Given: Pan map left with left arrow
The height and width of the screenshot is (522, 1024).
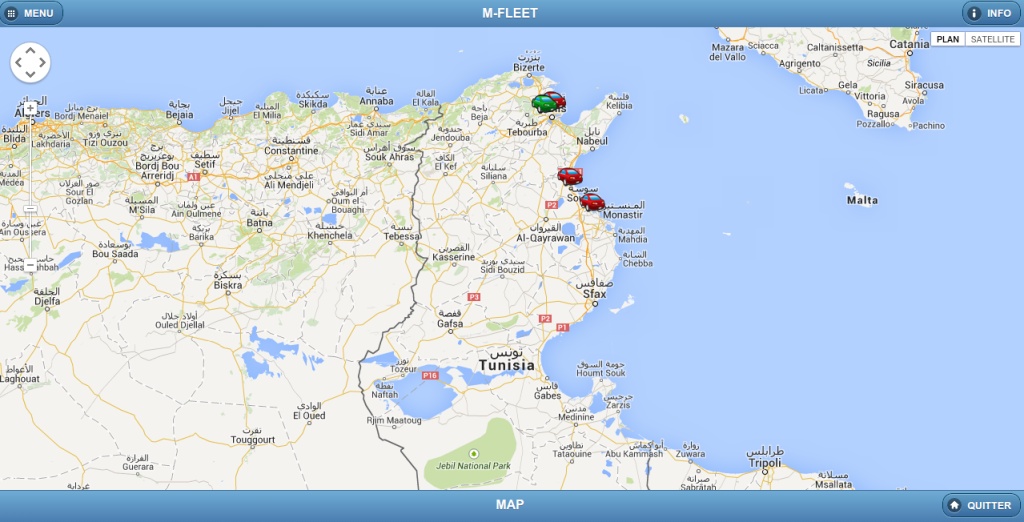Looking at the screenshot, I should coord(18,63).
